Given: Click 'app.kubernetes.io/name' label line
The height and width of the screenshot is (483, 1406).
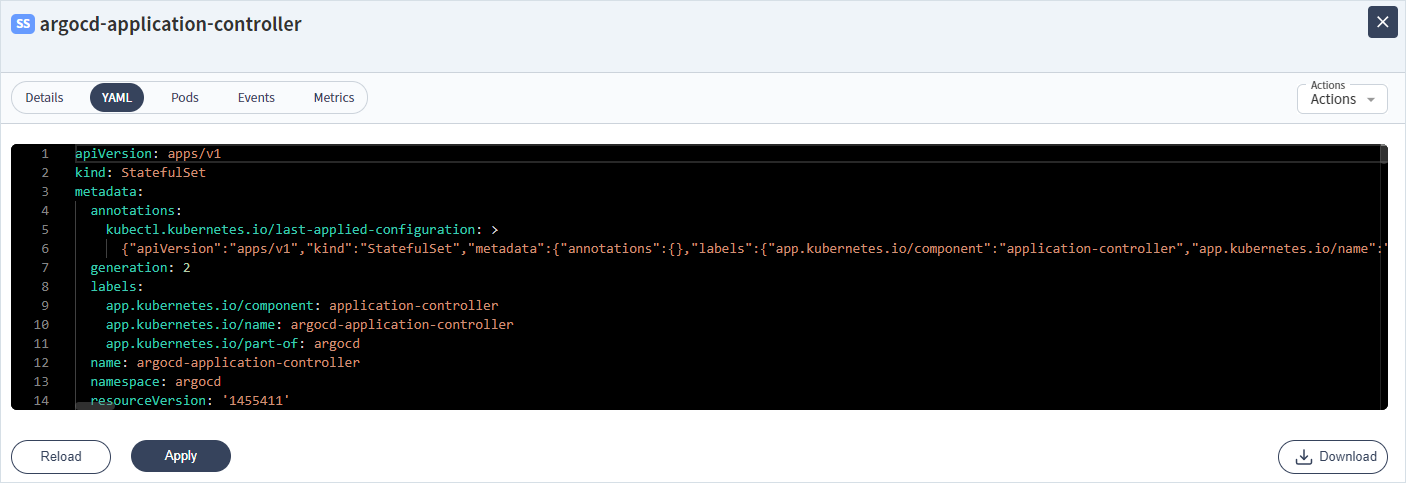Looking at the screenshot, I should pos(310,325).
